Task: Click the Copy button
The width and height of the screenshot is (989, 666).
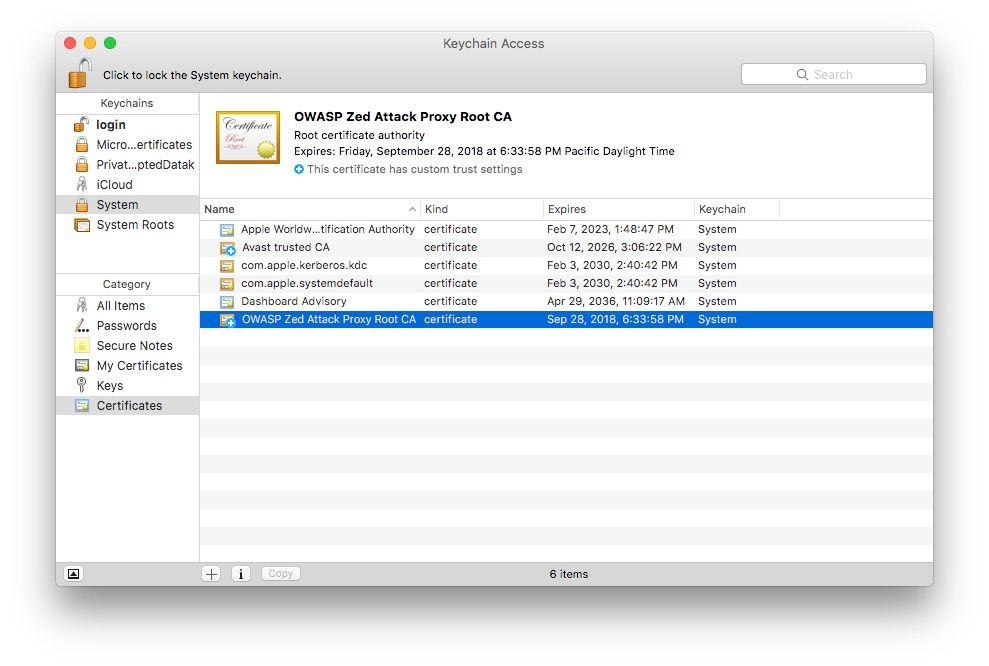Action: click(x=281, y=573)
